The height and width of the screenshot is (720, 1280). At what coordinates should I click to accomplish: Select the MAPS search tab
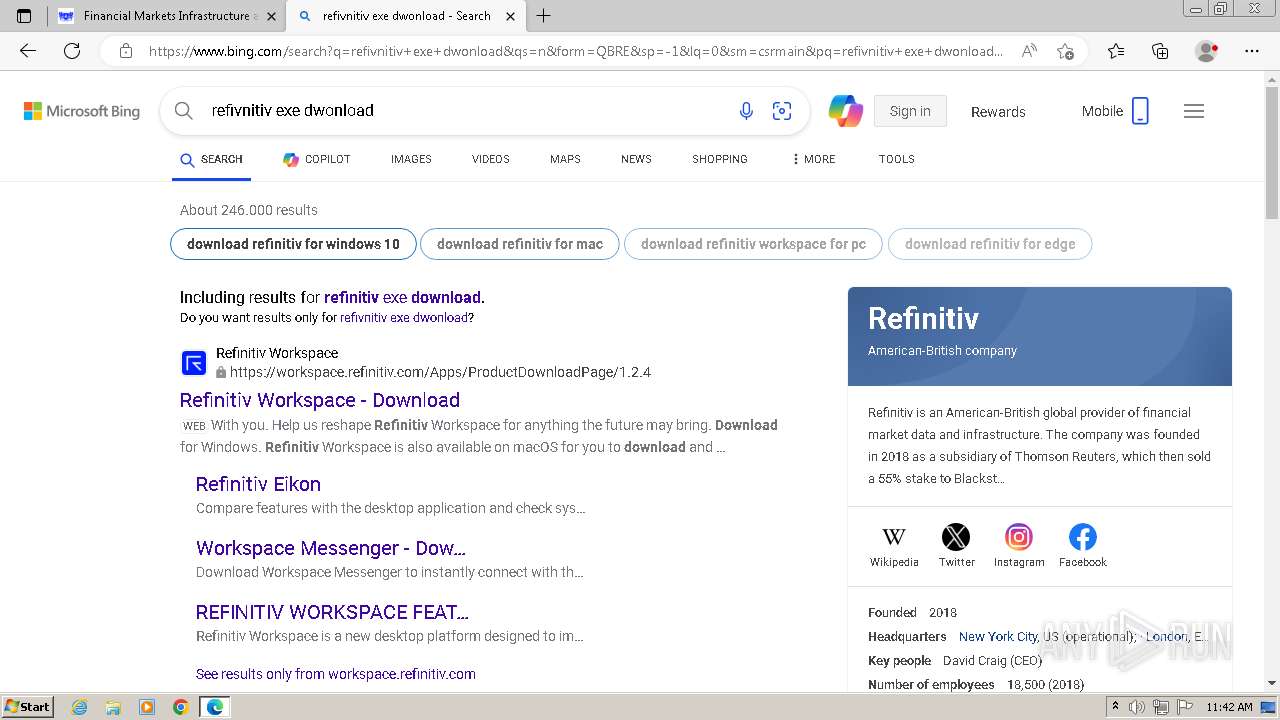[x=565, y=159]
